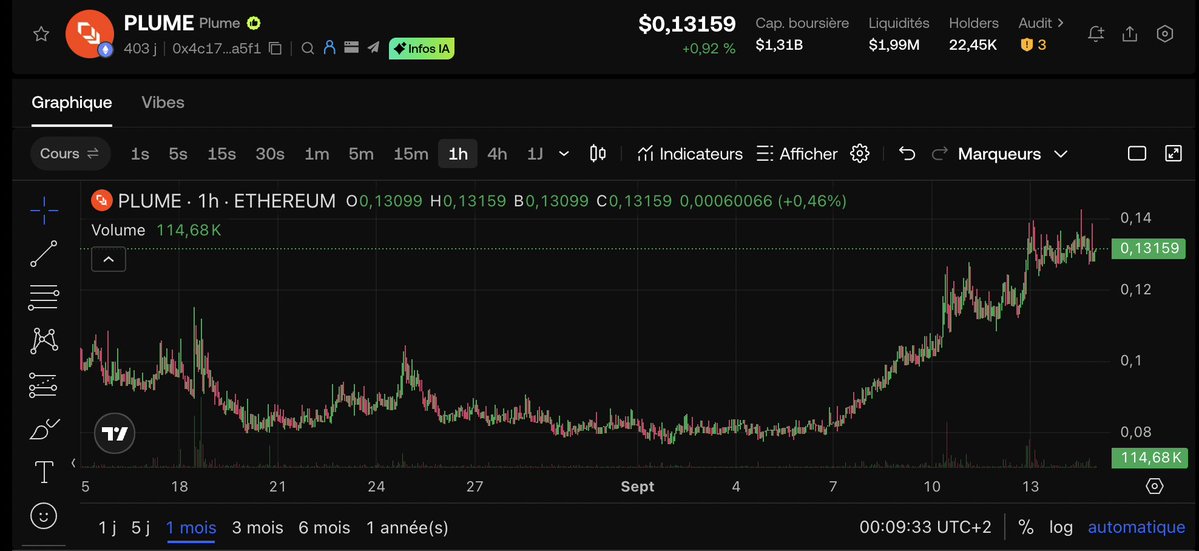Image resolution: width=1199 pixels, height=551 pixels.
Task: Select the 1J interval
Action: click(535, 154)
